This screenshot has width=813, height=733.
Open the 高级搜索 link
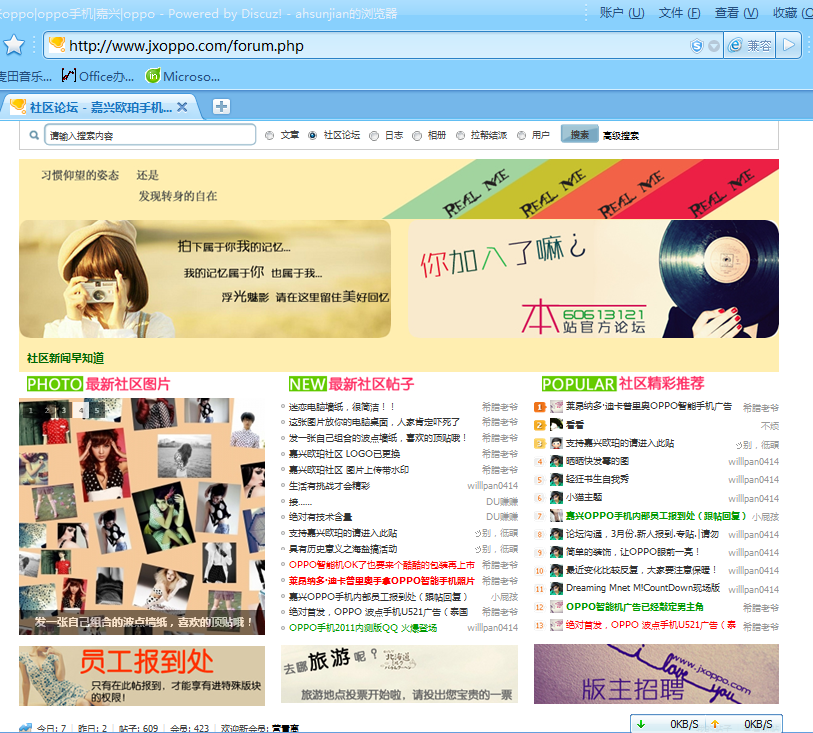(621, 136)
